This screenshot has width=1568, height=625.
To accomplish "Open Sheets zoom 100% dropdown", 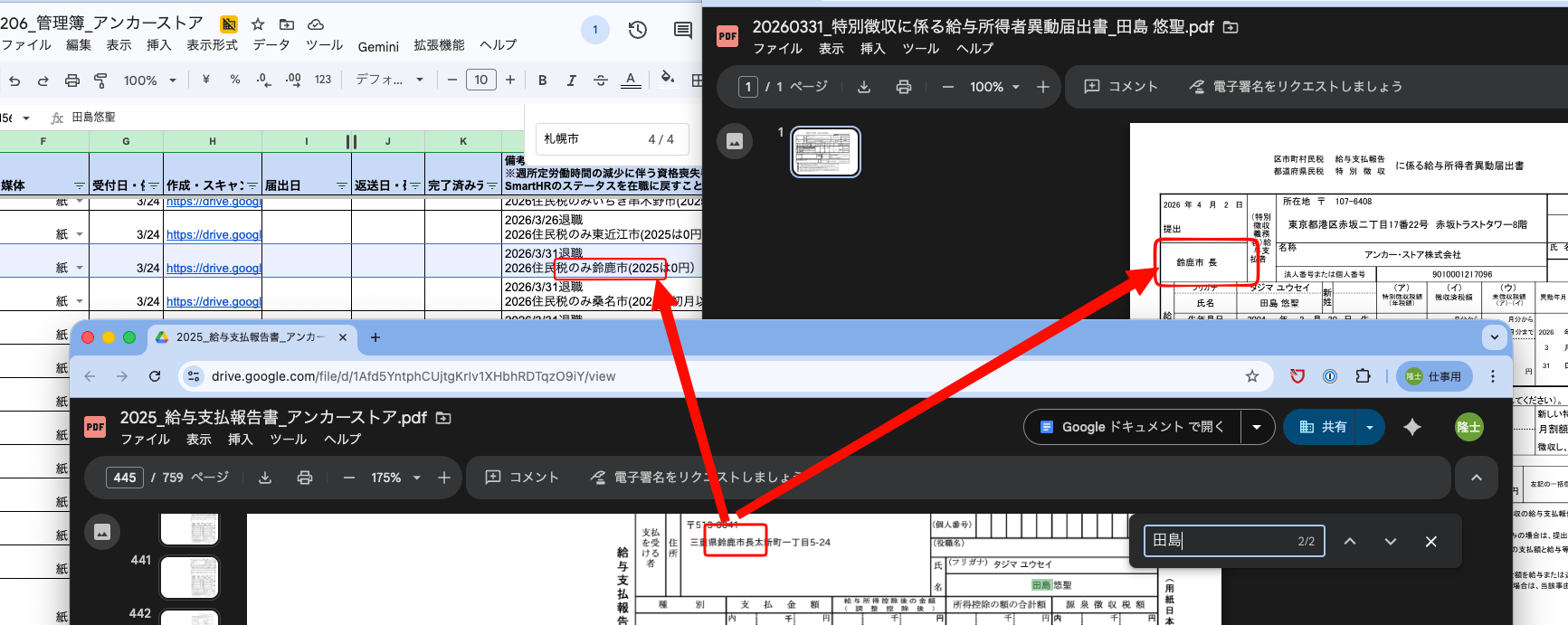I will click(150, 80).
